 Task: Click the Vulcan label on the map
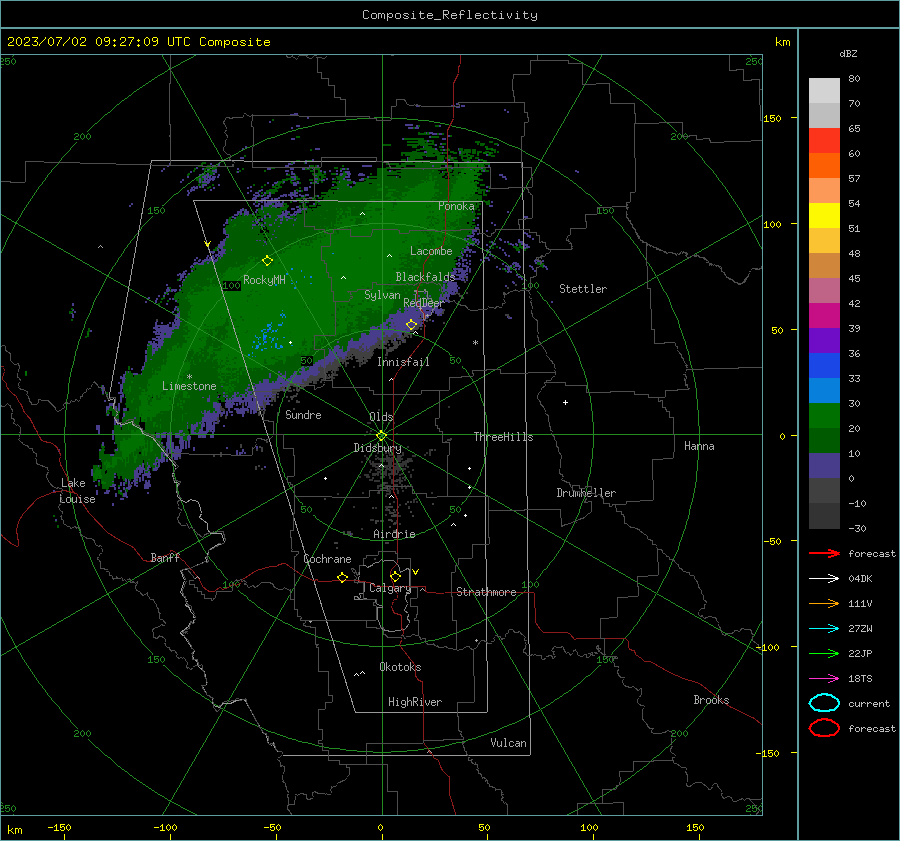[x=508, y=743]
